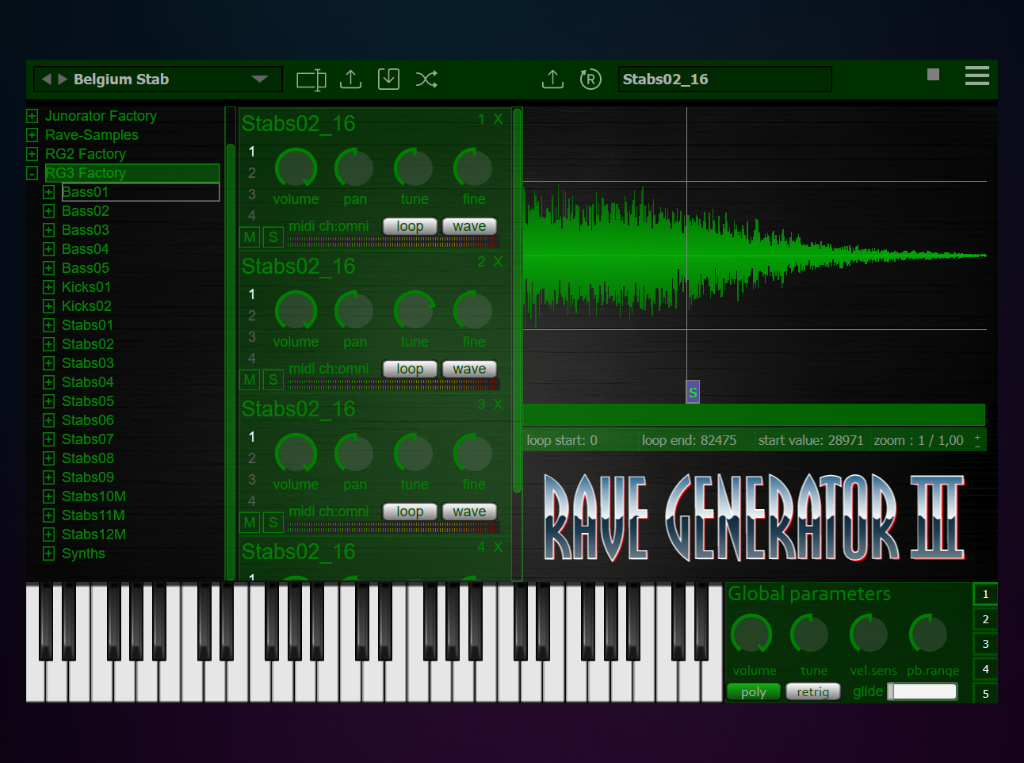Toggle the poly mode button
The width and height of the screenshot is (1024, 763).
click(753, 692)
